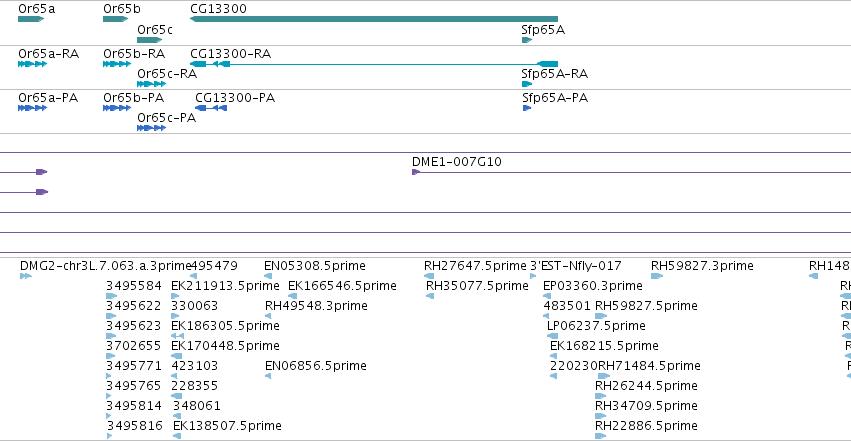Select the DME1-007G10 clone feature

[631, 172]
